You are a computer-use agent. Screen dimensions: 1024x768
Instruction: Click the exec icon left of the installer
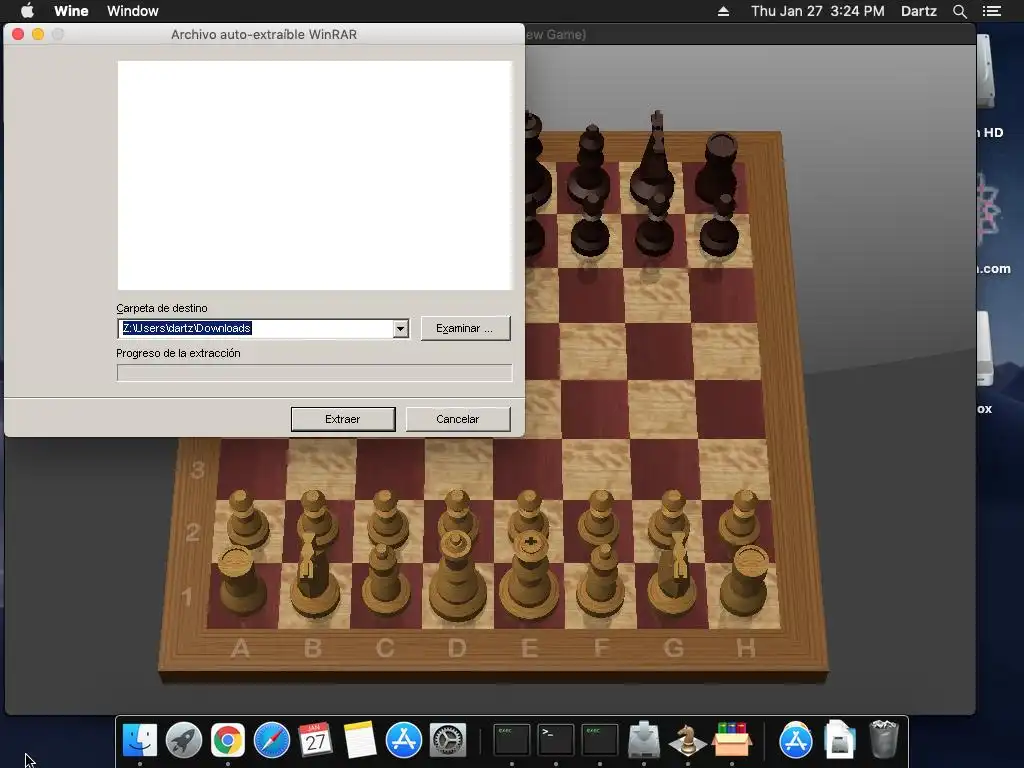pos(600,740)
